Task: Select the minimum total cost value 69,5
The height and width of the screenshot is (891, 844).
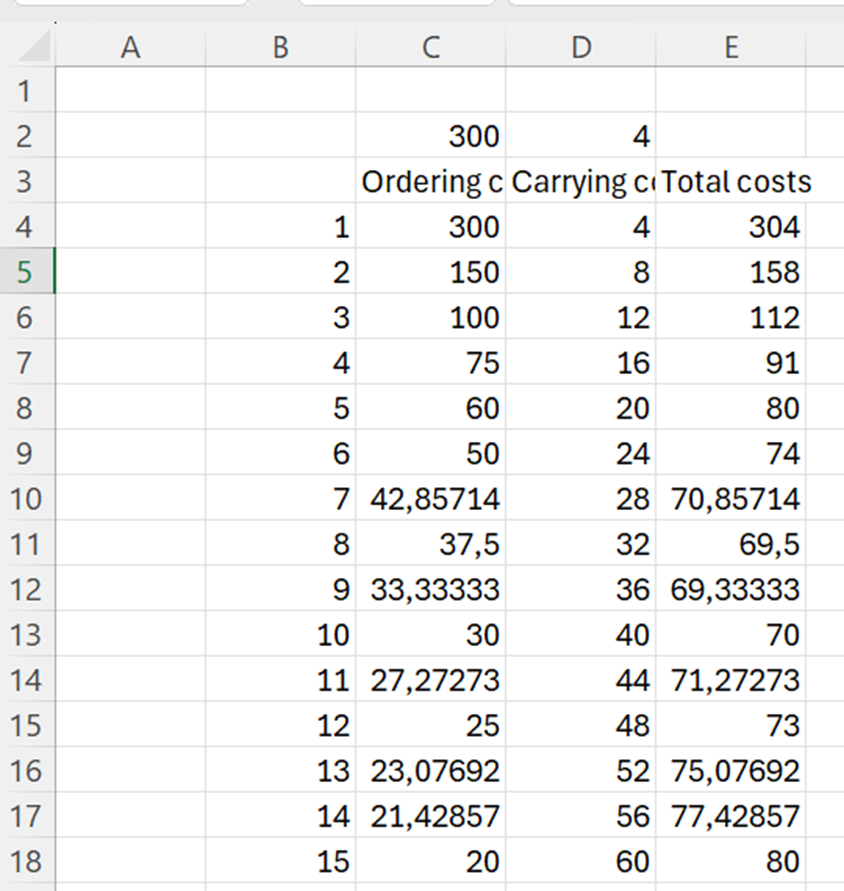Action: pos(731,544)
